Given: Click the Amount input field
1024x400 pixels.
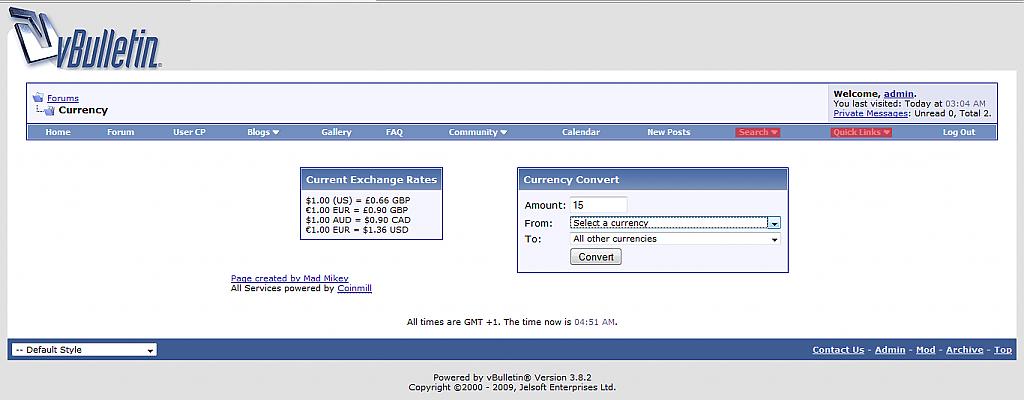Looking at the screenshot, I should pos(598,205).
